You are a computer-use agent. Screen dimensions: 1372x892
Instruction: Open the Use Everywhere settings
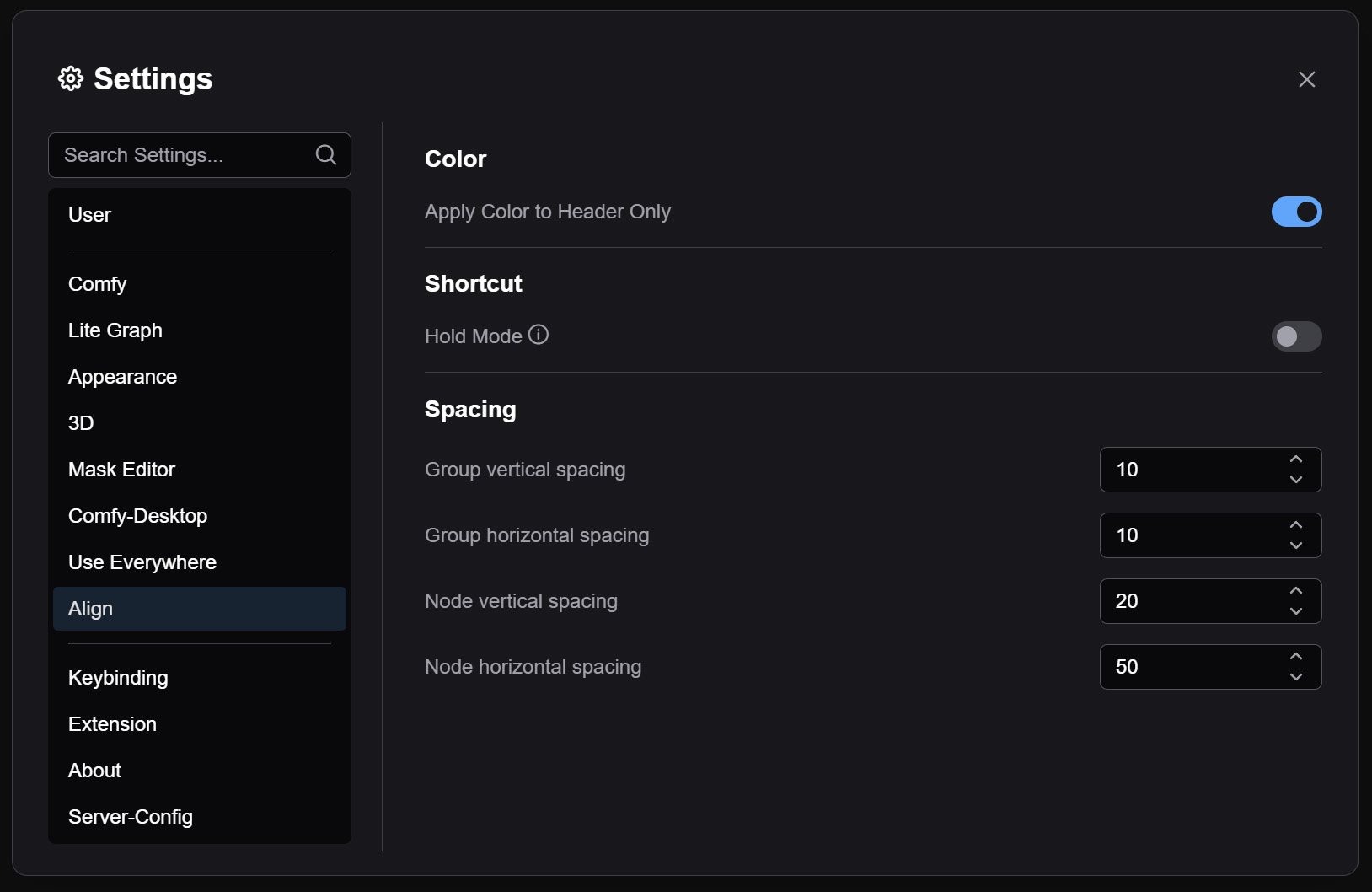142,562
